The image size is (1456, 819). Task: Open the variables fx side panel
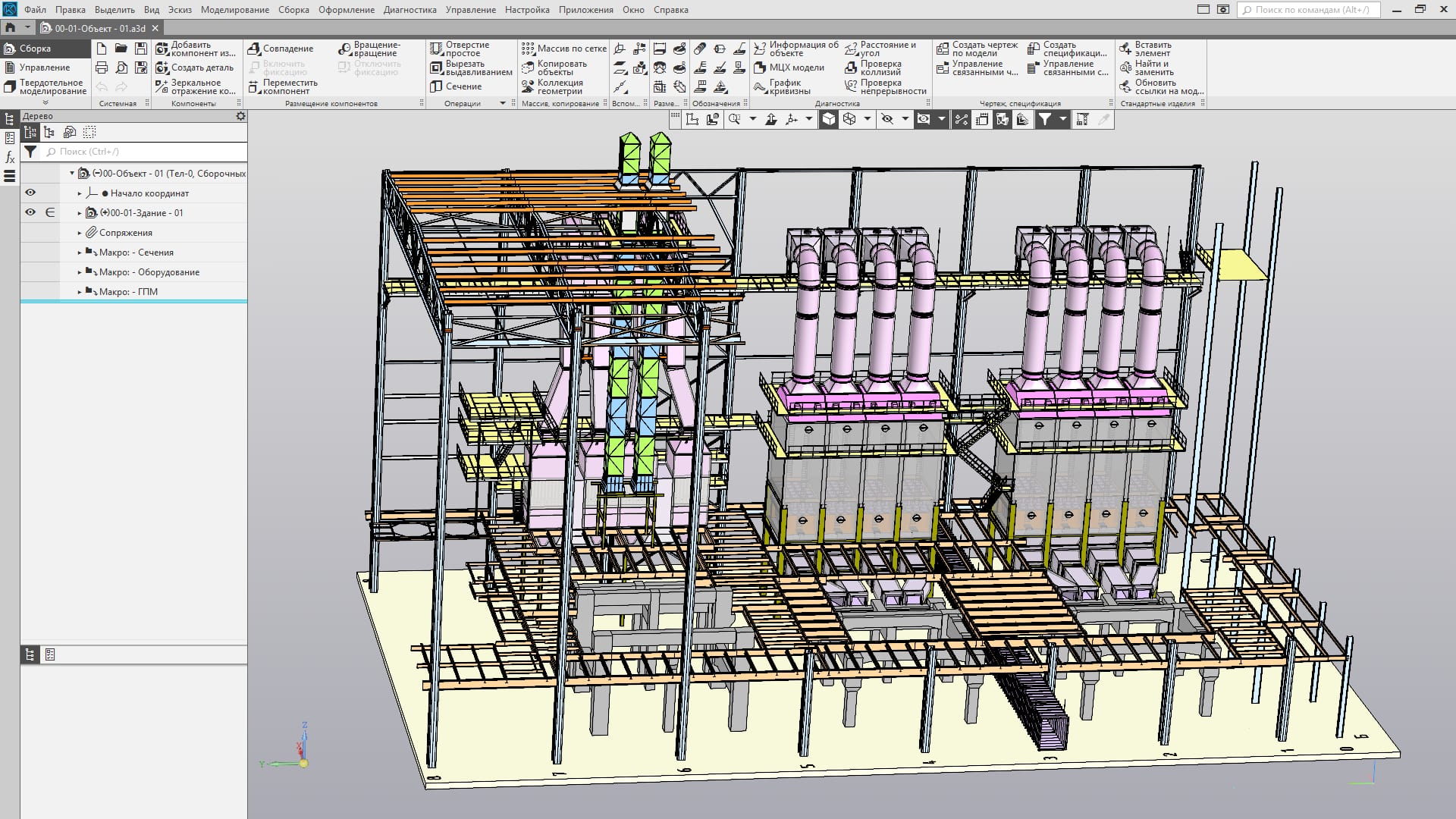[10, 157]
